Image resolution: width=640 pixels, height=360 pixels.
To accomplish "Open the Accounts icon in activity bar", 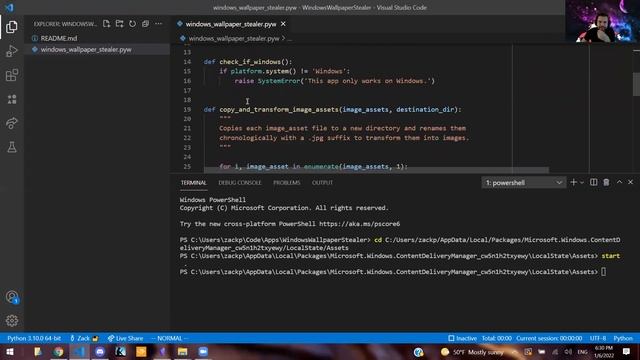I will 12,297.
